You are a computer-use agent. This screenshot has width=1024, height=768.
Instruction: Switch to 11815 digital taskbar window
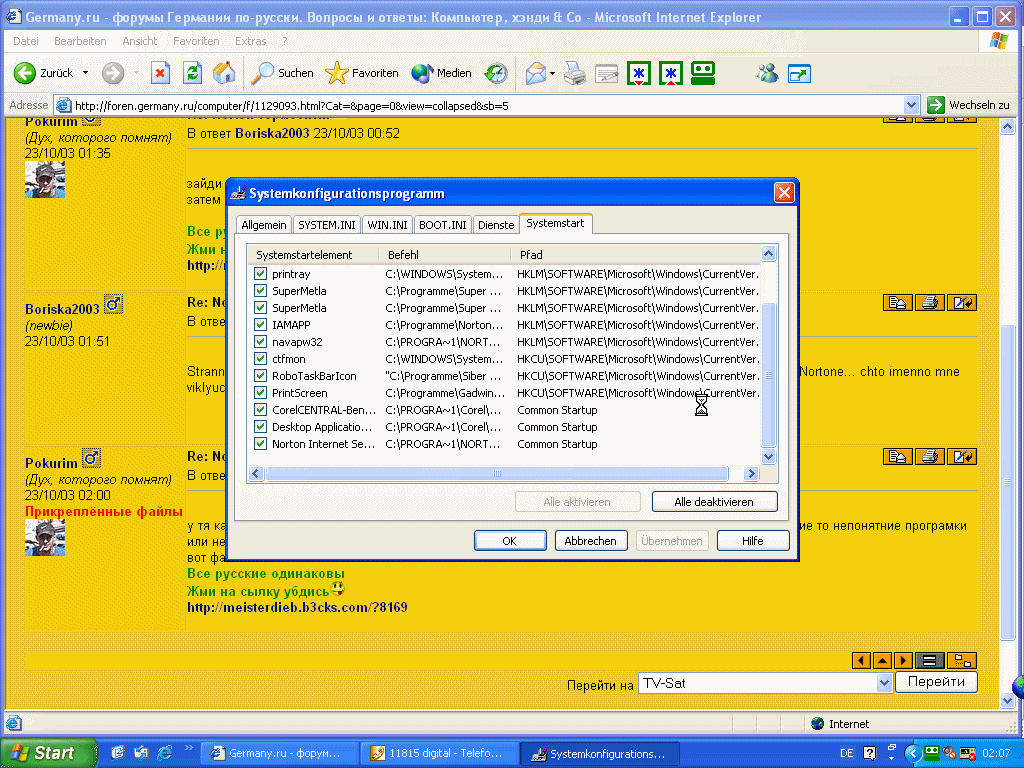tap(439, 753)
